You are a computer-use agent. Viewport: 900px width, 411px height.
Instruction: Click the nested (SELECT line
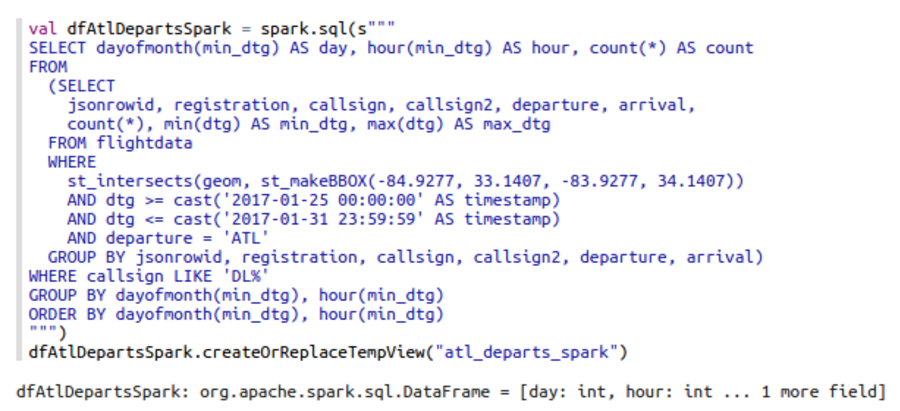pos(82,86)
